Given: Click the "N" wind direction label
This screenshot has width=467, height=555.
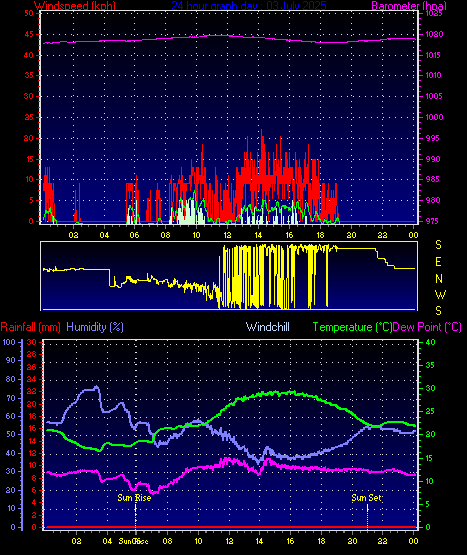Looking at the screenshot, I should click(439, 279).
